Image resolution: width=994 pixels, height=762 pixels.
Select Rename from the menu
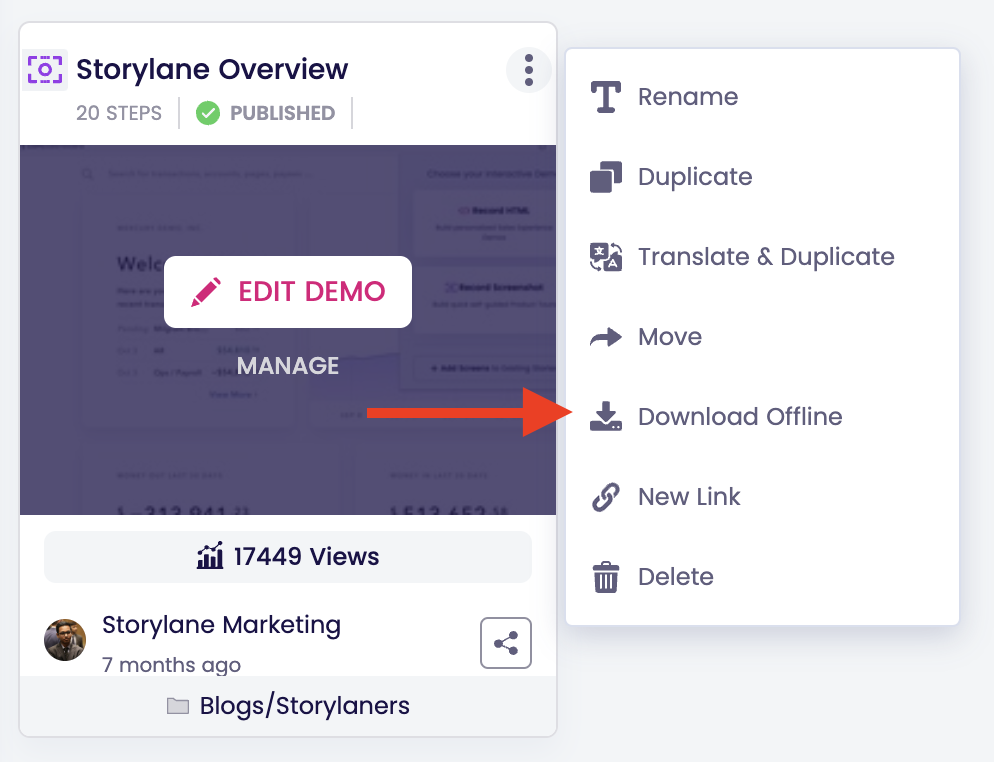click(x=762, y=97)
